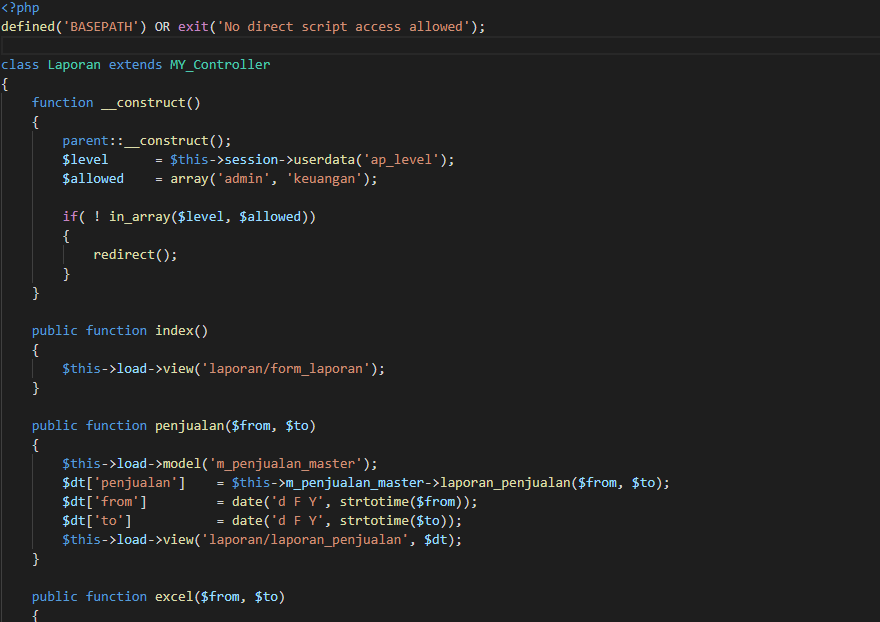The height and width of the screenshot is (622, 880).
Task: Click the $dt['penjualan'] array key
Action: [x=123, y=483]
